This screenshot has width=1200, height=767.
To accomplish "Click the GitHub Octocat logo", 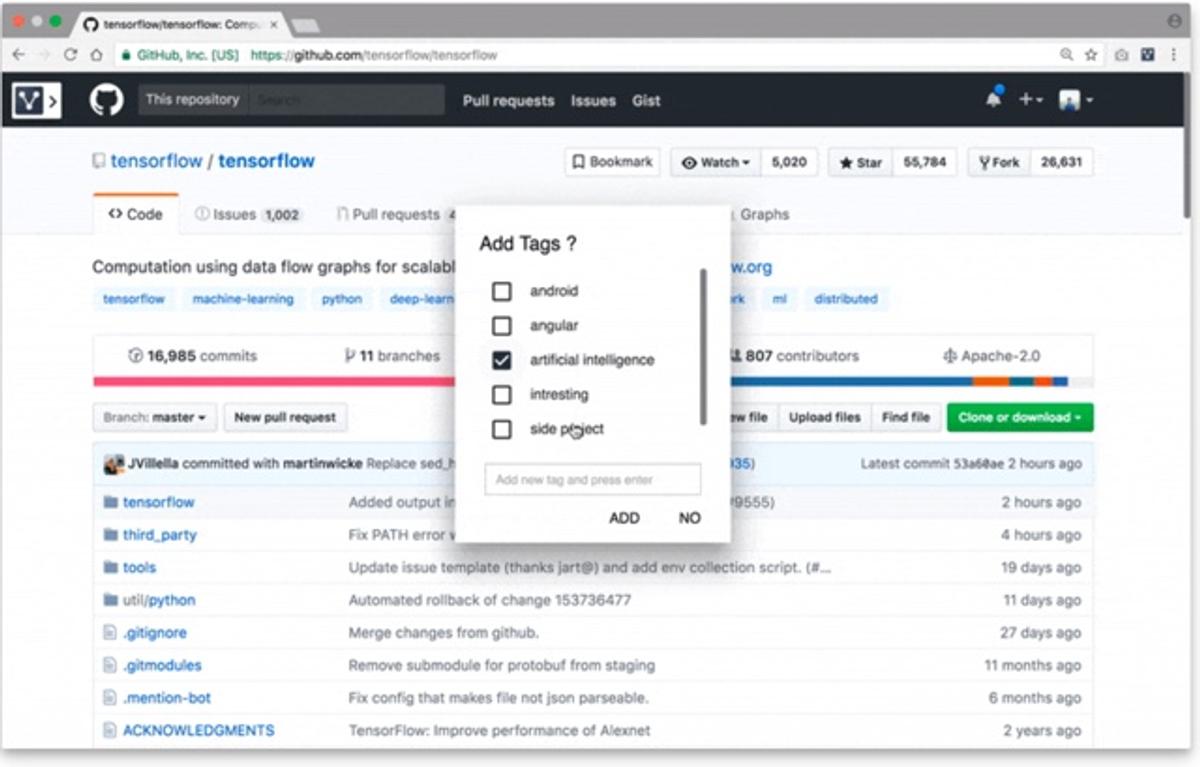I will point(107,100).
